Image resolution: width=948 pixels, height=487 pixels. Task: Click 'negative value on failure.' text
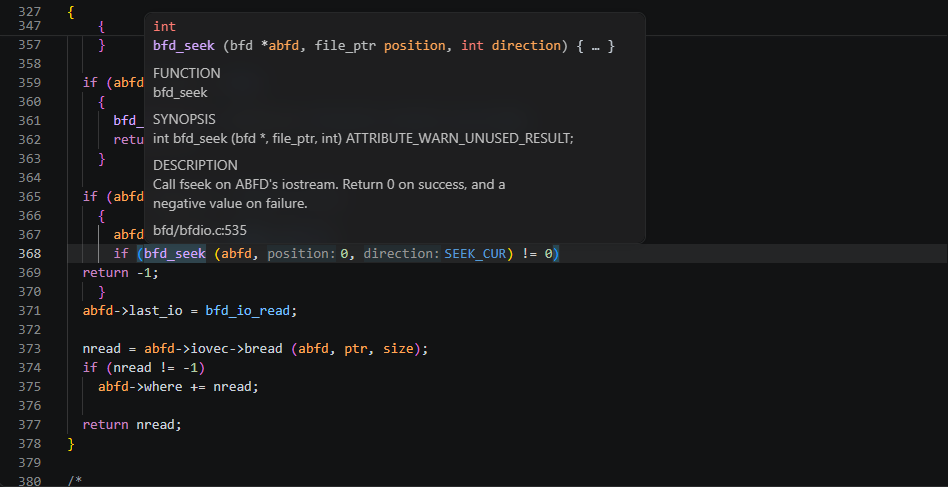pos(230,204)
